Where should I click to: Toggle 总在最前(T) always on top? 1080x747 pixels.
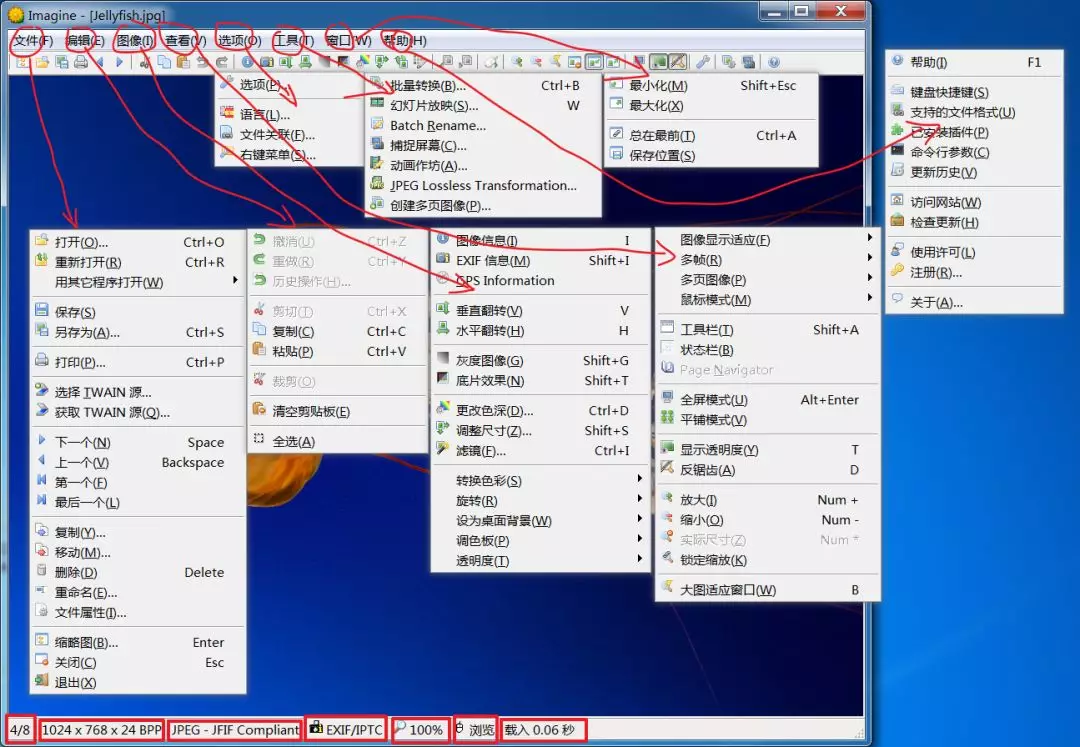(711, 136)
